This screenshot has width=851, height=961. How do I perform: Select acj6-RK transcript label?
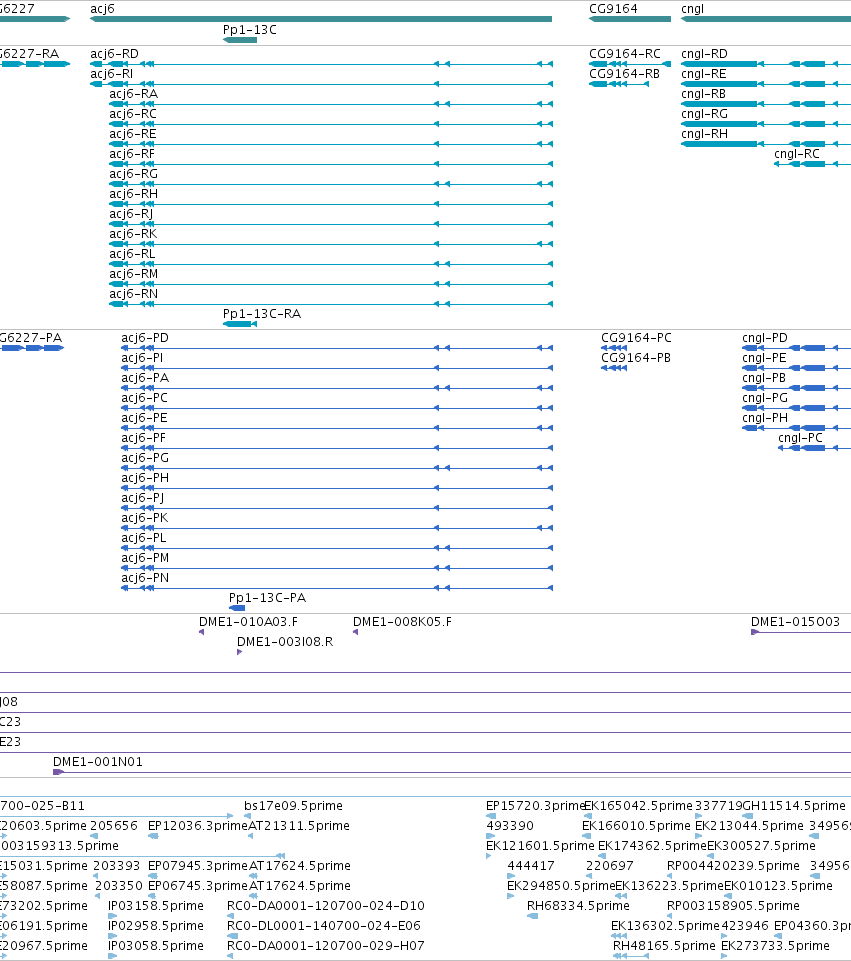coord(133,234)
